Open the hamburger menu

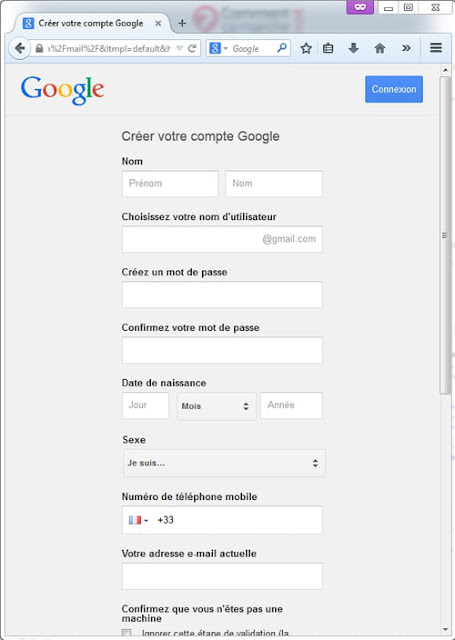[436, 48]
